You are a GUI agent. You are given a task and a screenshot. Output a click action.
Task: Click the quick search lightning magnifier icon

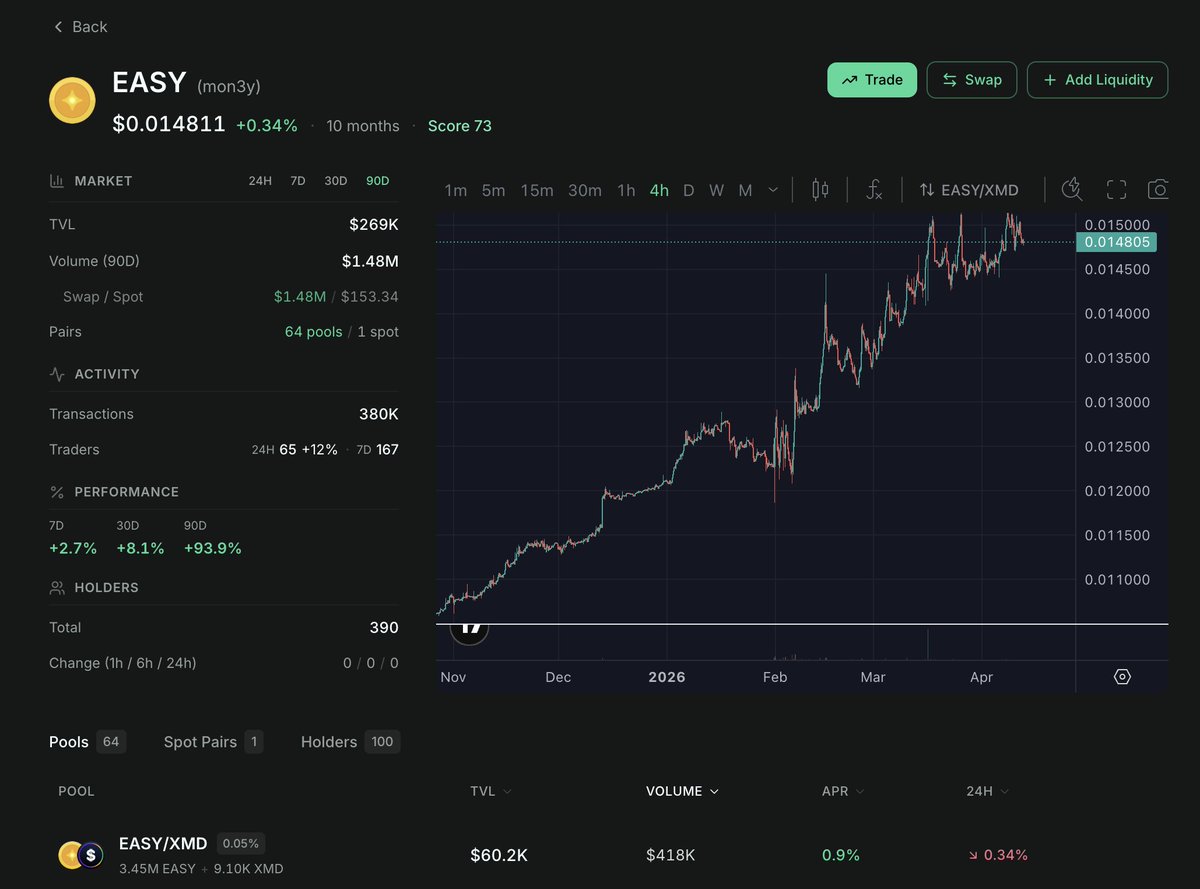click(1072, 189)
